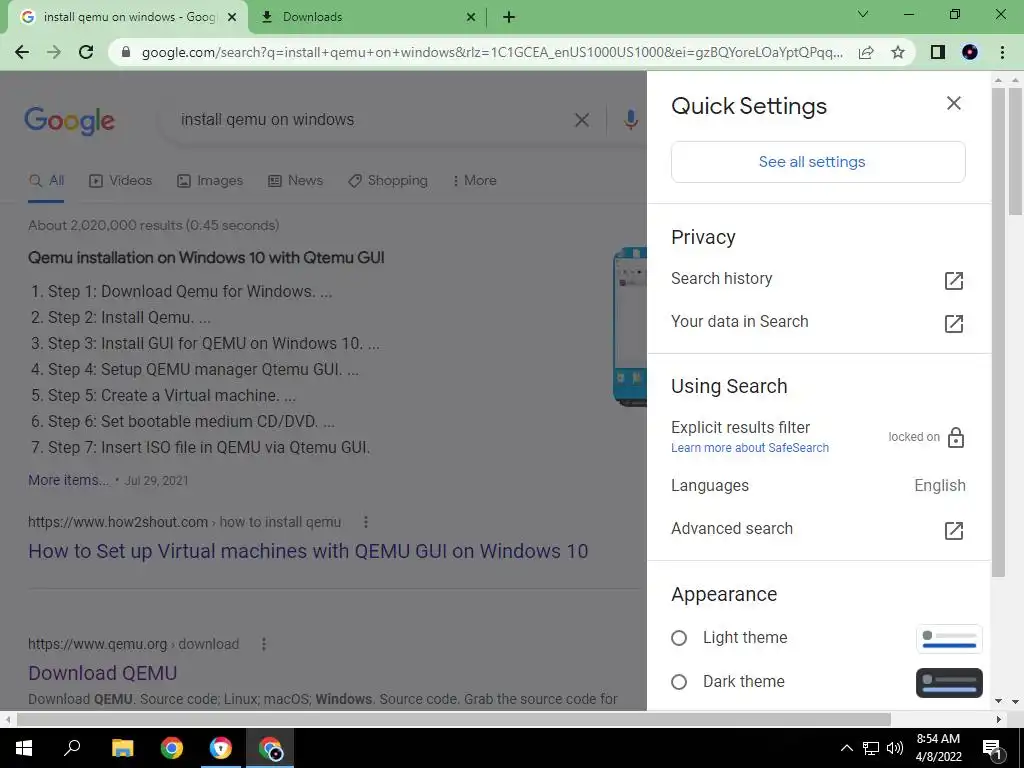Open the how2shout result options menu
Image resolution: width=1024 pixels, height=768 pixels.
366,522
